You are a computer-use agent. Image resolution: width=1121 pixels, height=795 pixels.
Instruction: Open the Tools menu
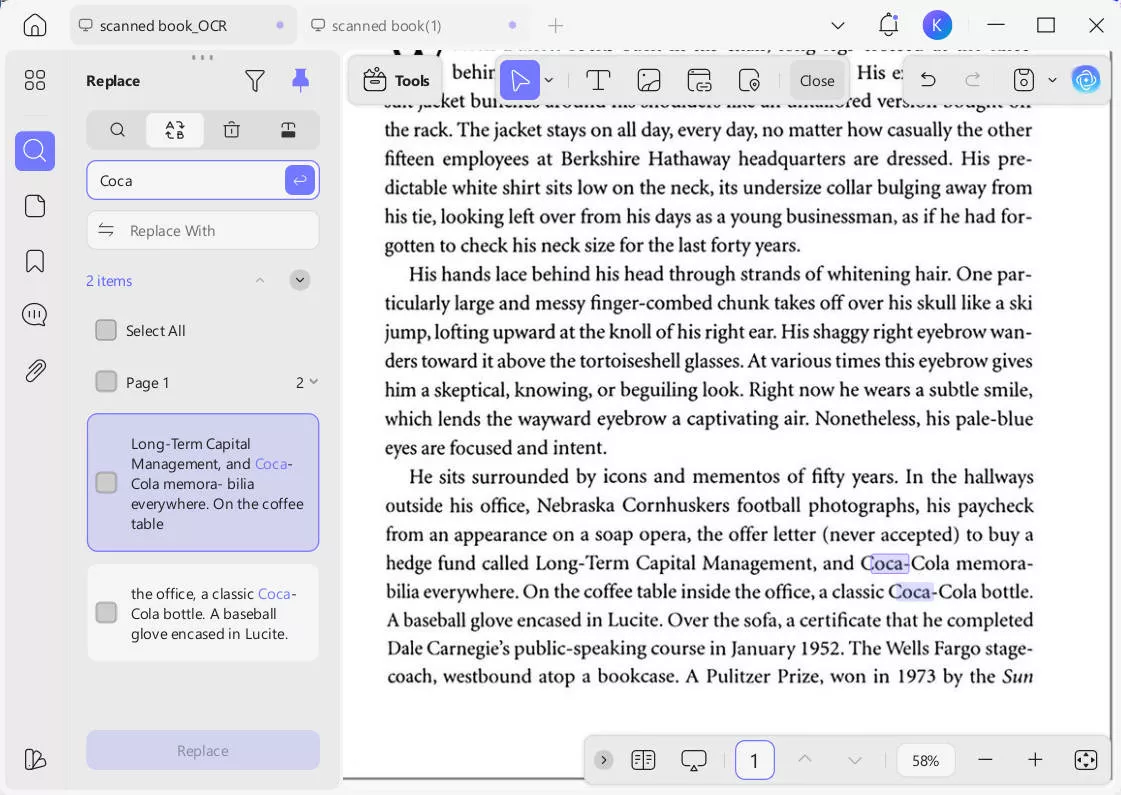tap(396, 80)
